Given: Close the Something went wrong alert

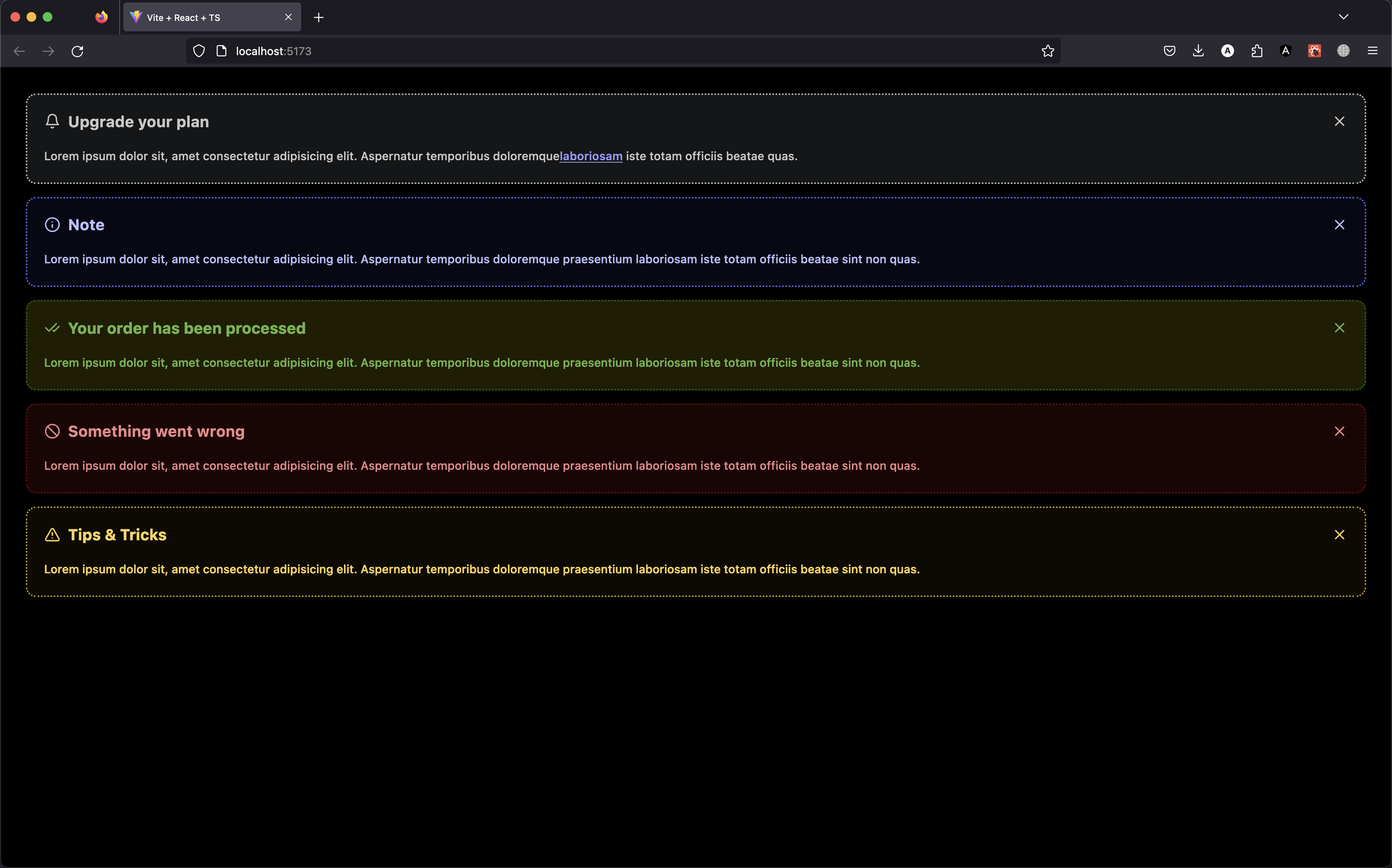Looking at the screenshot, I should pyautogui.click(x=1339, y=431).
